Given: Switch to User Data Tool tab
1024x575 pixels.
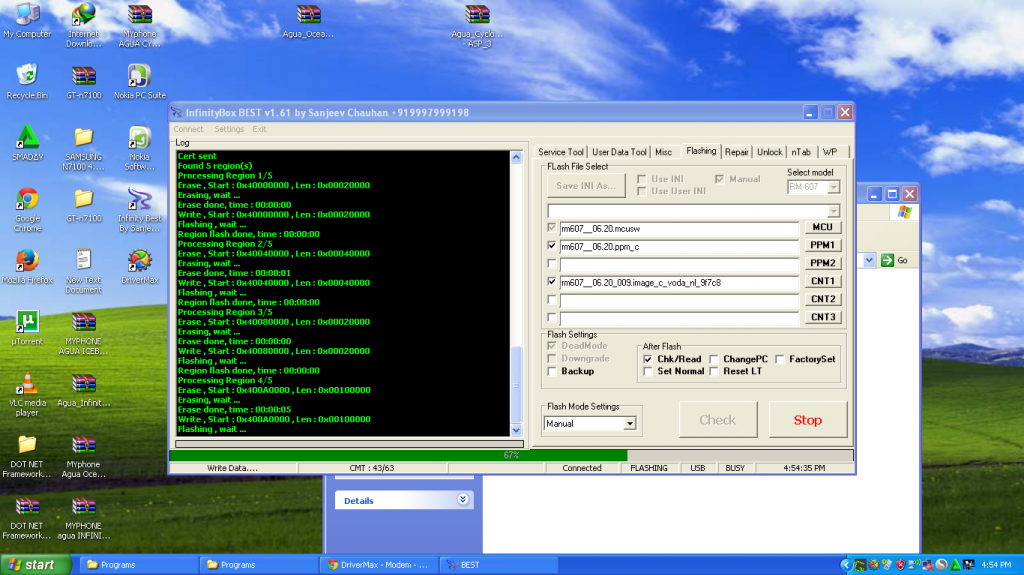Looking at the screenshot, I should pyautogui.click(x=619, y=152).
